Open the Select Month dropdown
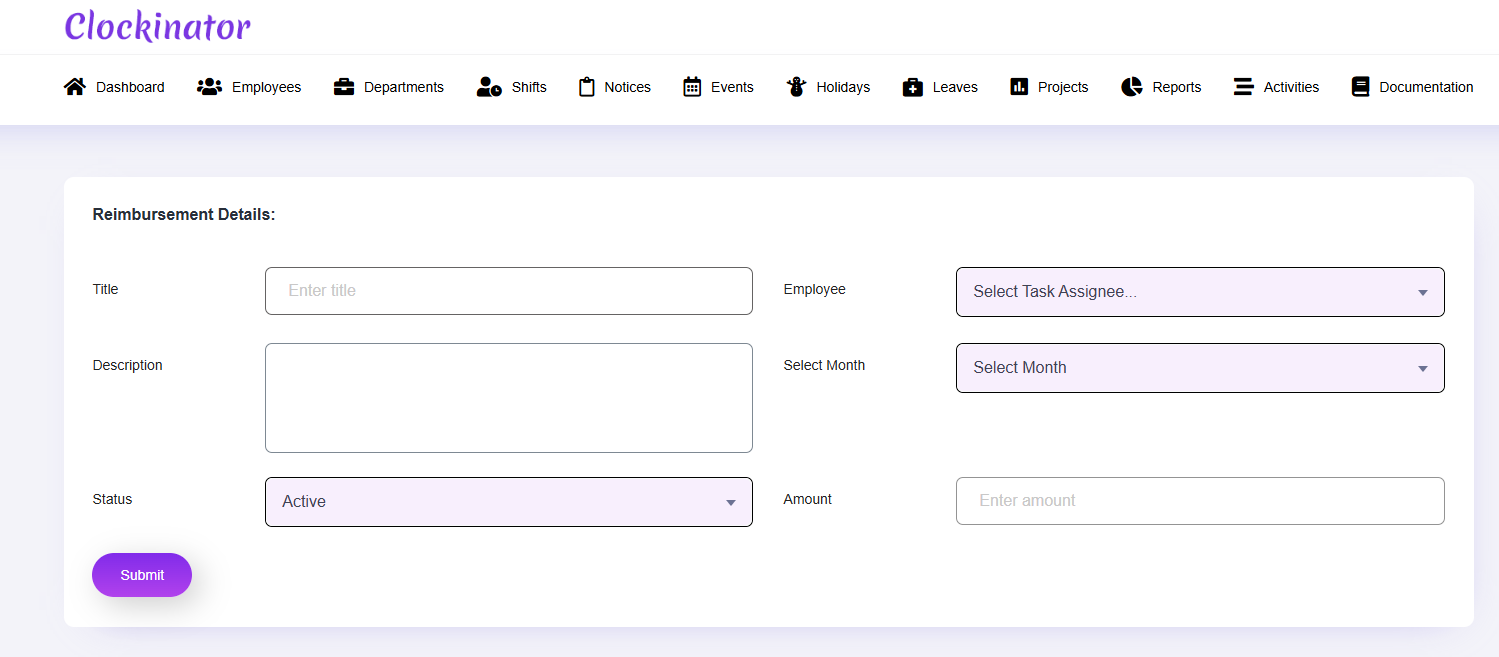 point(1200,368)
